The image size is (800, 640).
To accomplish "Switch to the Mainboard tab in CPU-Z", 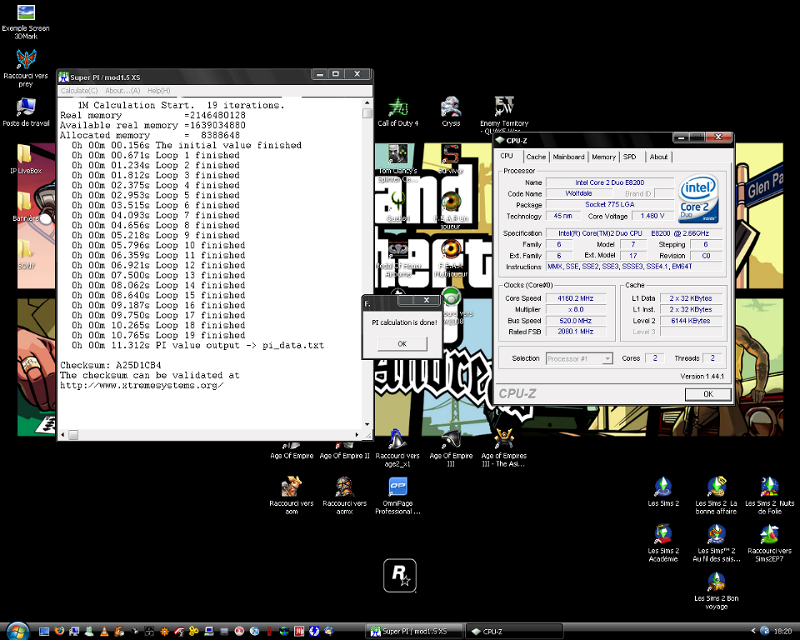I will click(568, 157).
